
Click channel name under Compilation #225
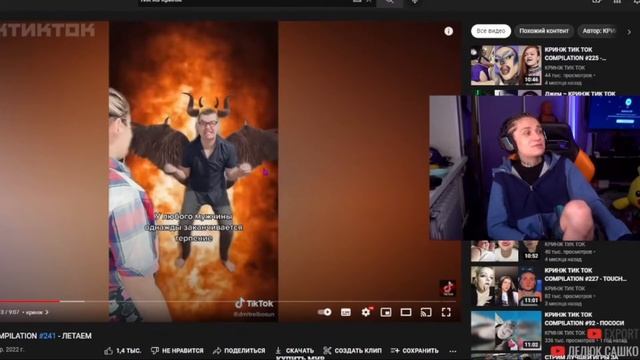pyautogui.click(x=565, y=68)
